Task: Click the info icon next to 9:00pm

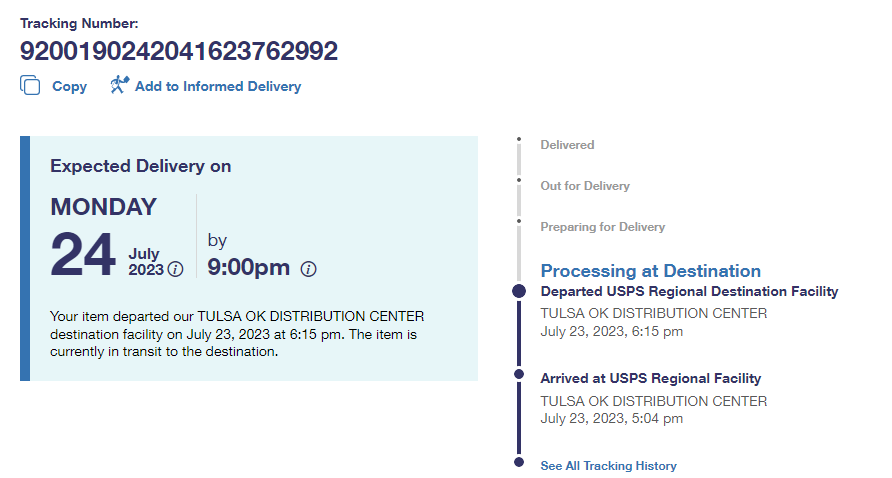Action: coord(308,268)
